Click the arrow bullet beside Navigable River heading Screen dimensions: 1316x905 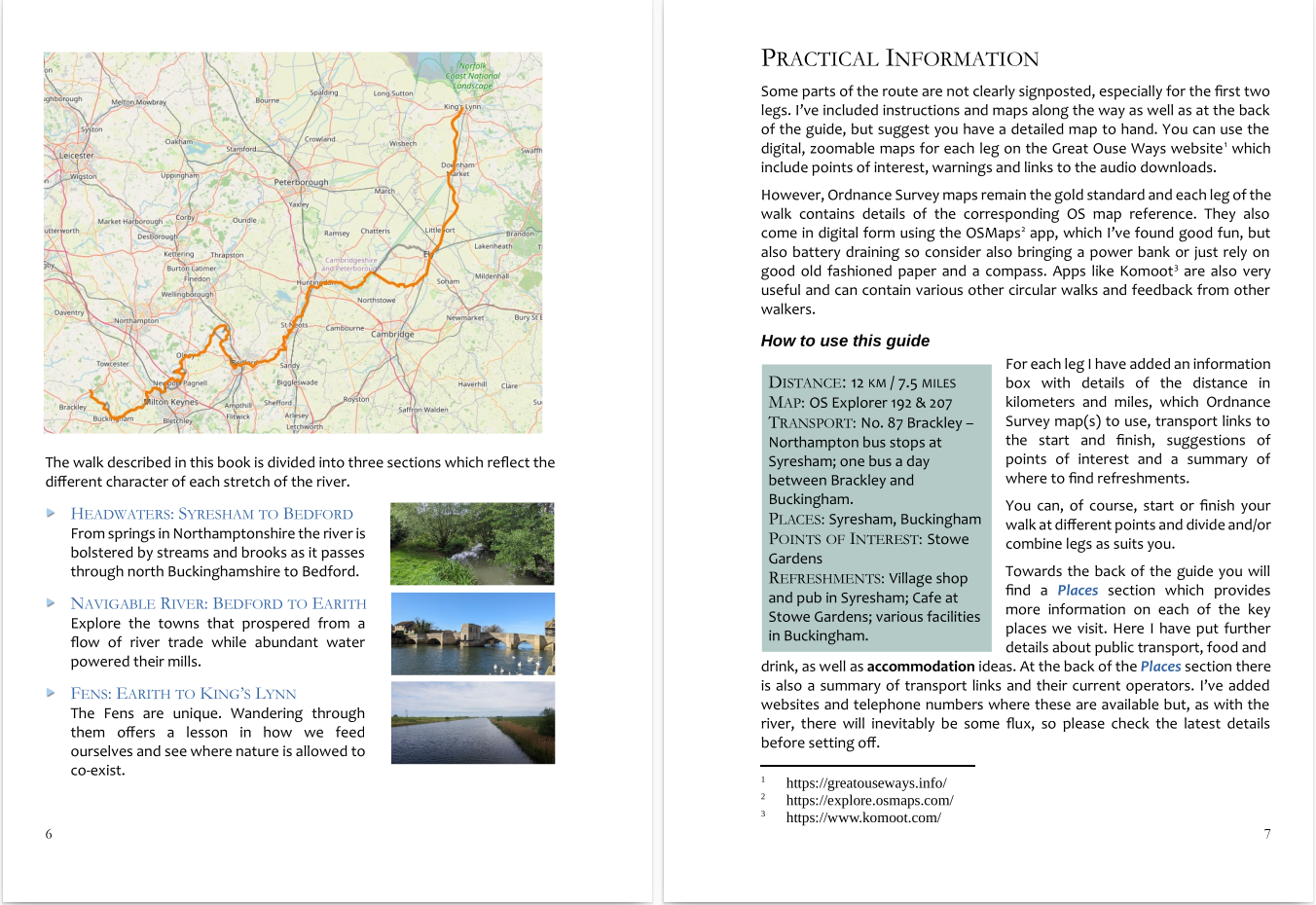pyautogui.click(x=52, y=603)
